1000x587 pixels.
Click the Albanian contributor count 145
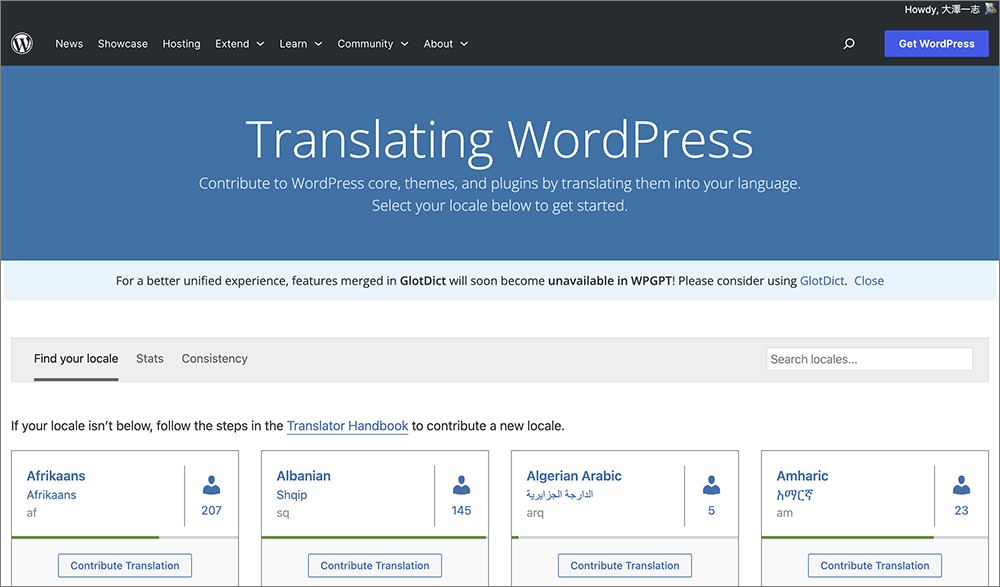(461, 510)
